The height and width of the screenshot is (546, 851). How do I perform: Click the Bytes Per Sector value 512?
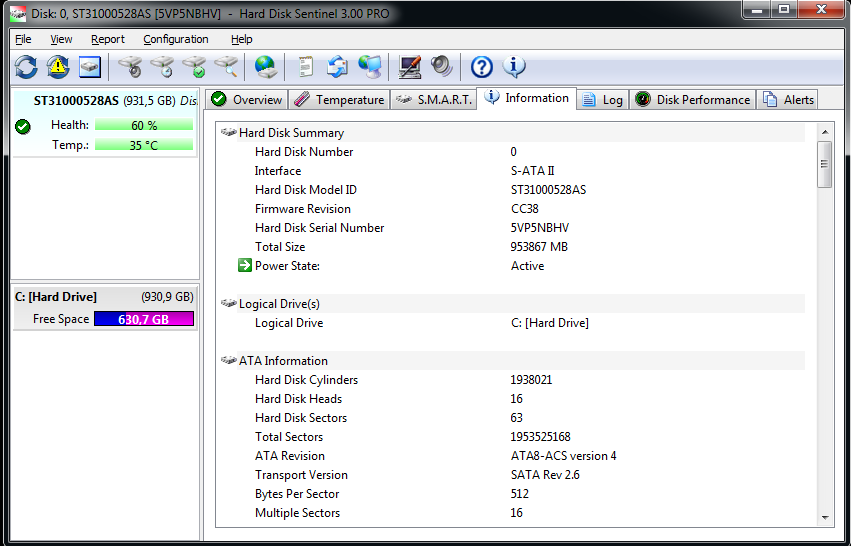[x=519, y=493]
